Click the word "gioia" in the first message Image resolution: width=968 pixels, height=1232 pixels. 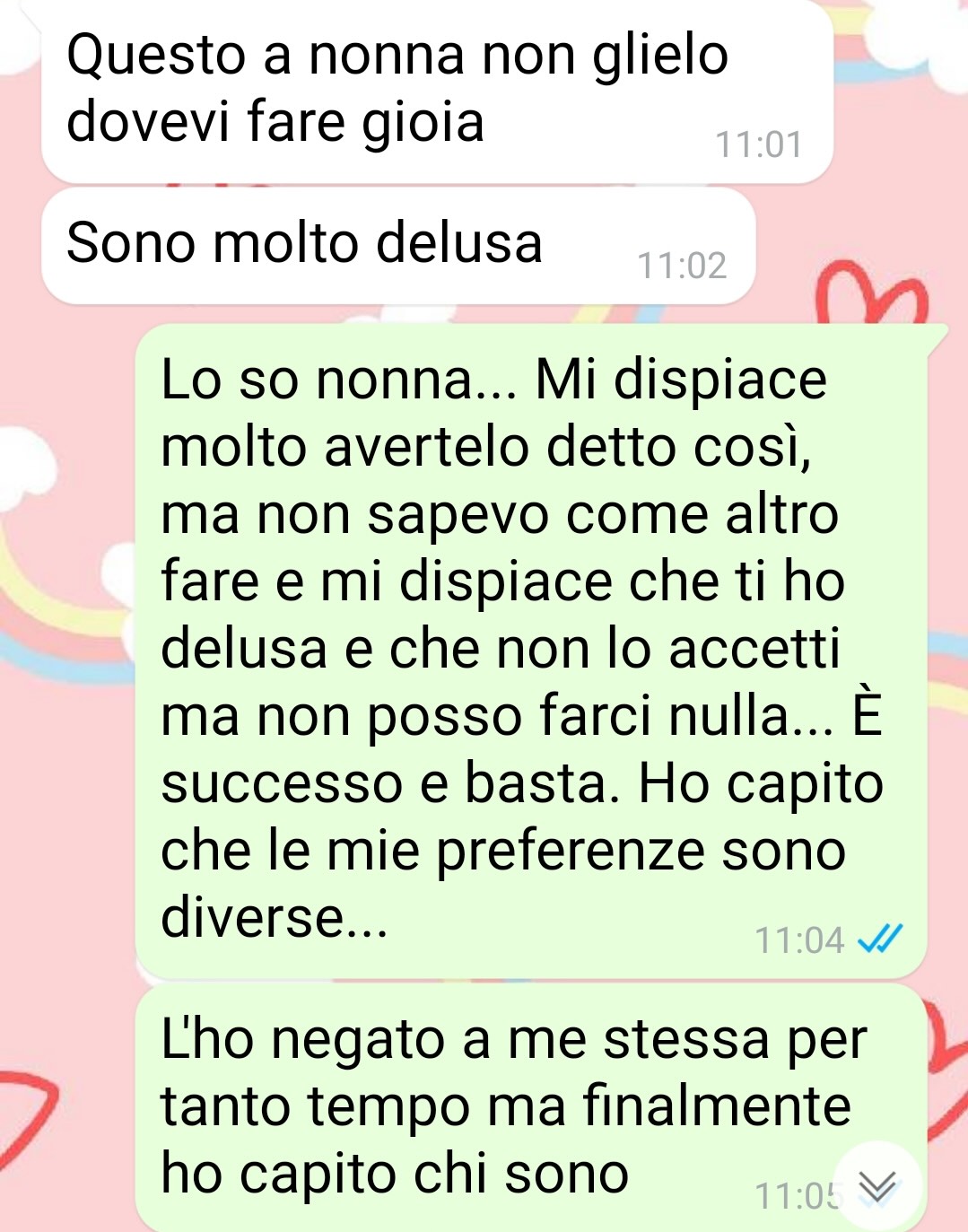[423, 124]
